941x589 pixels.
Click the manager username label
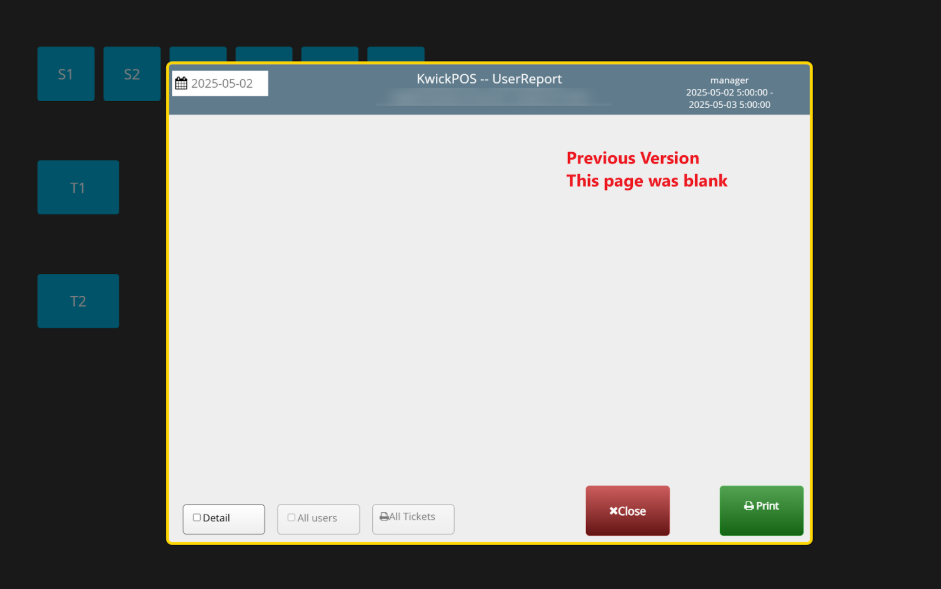click(729, 80)
